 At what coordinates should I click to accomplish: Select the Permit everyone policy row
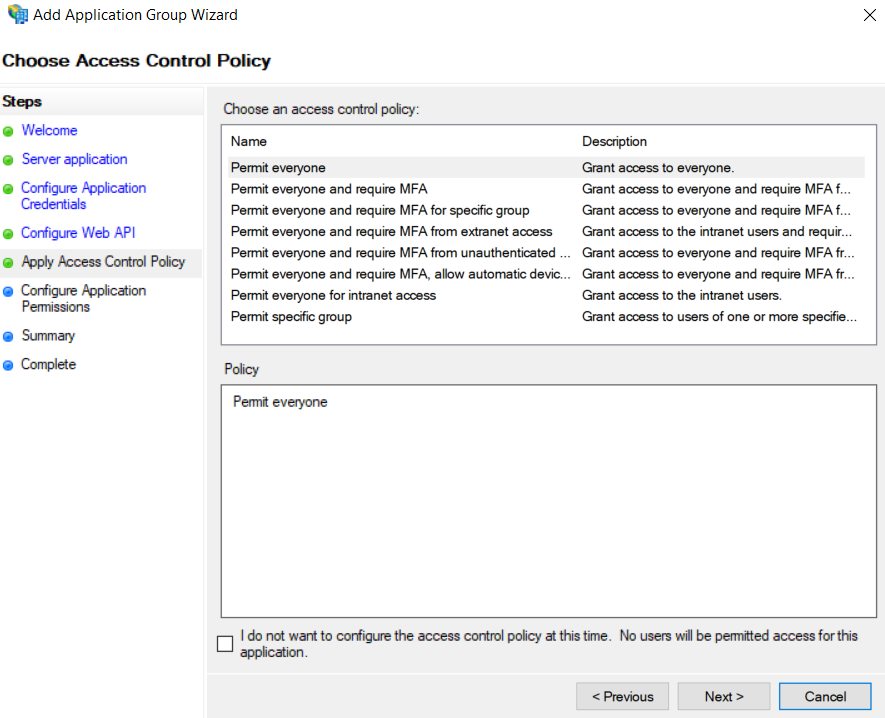tap(546, 168)
